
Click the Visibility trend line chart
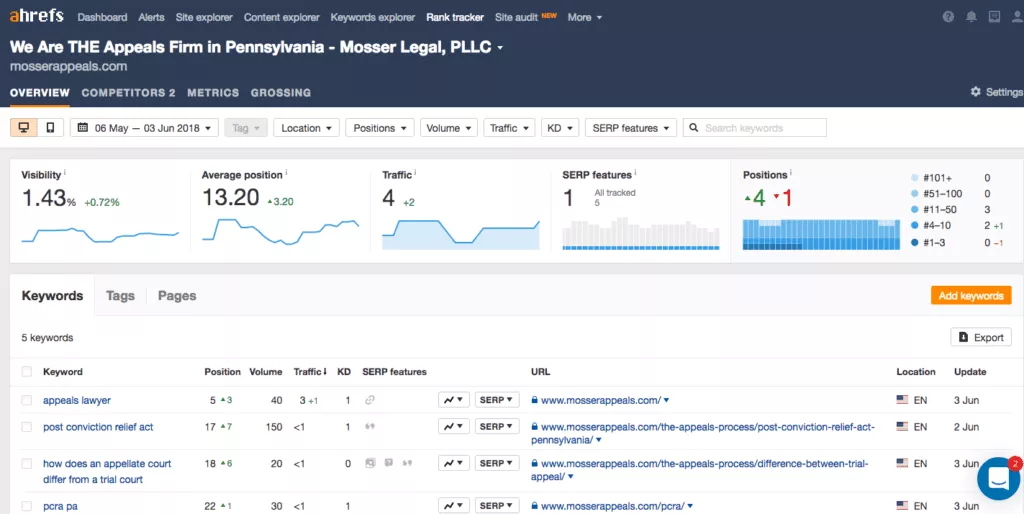tap(100, 235)
